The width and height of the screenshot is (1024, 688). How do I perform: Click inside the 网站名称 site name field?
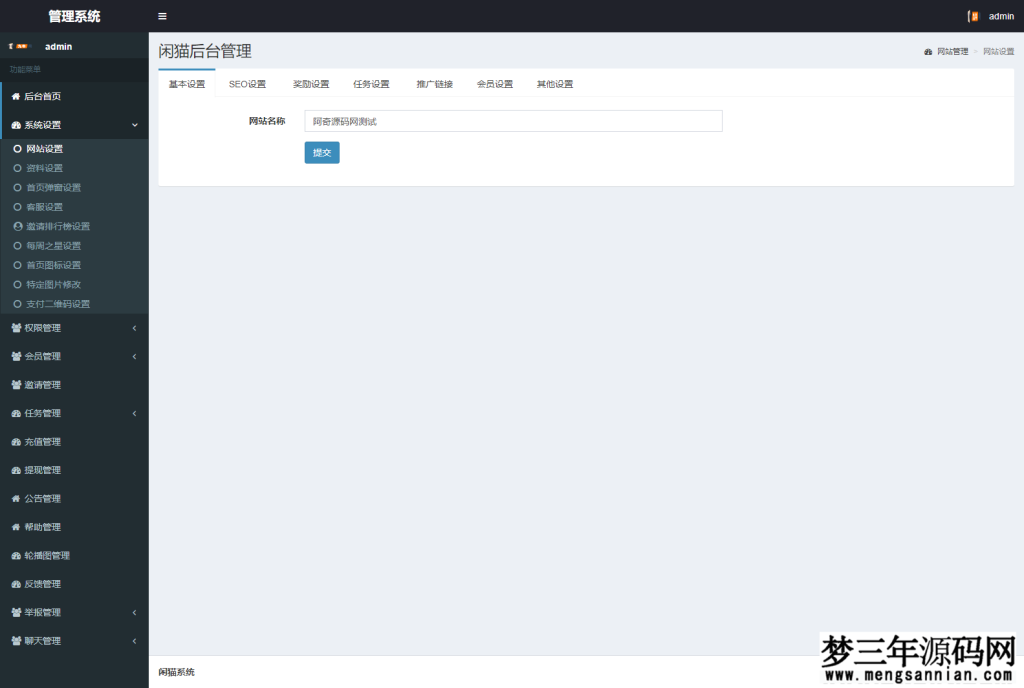point(512,120)
